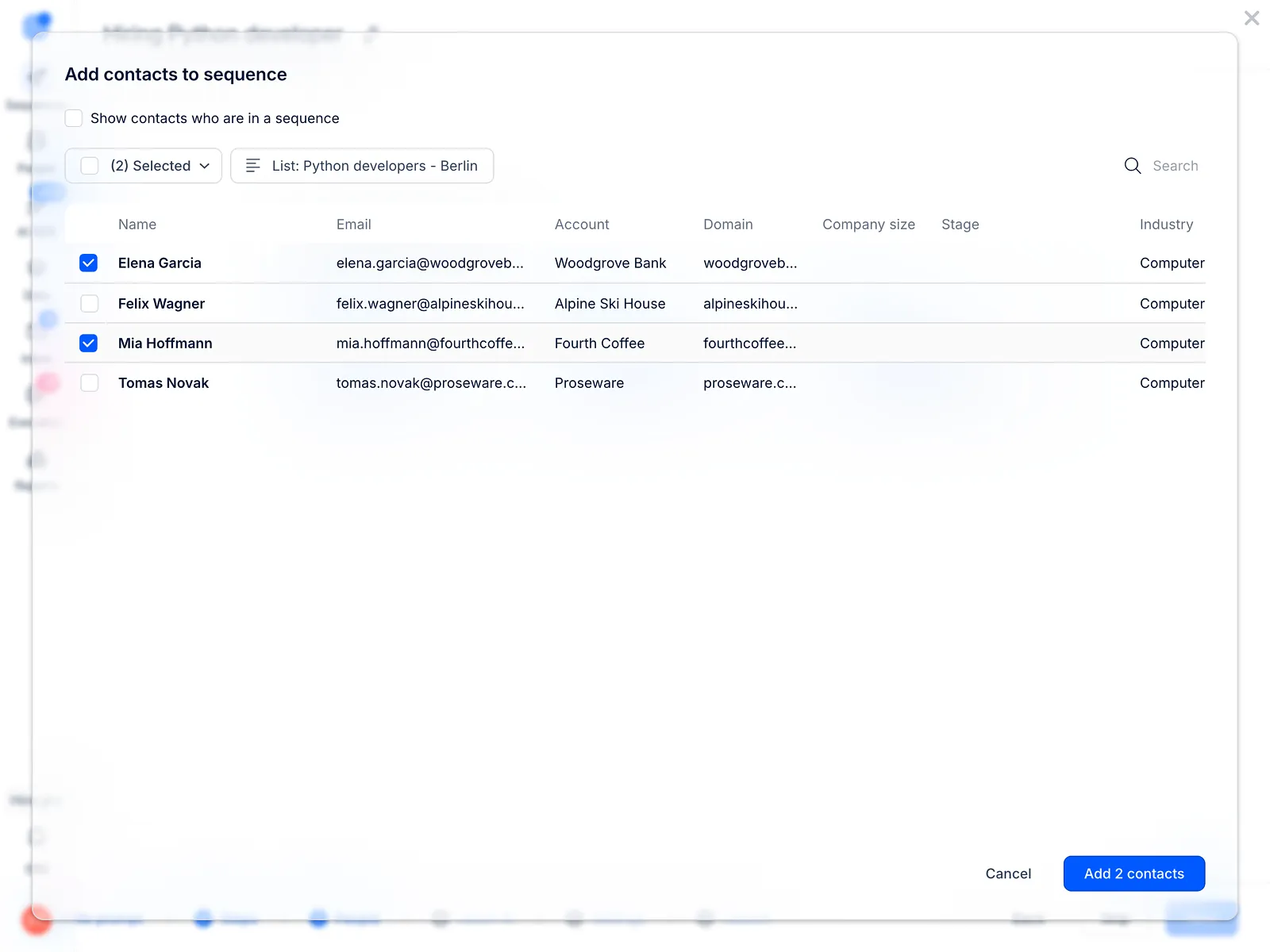Click the mia.hoffmann@fourthcoffe... email
1270x952 pixels.
(430, 344)
